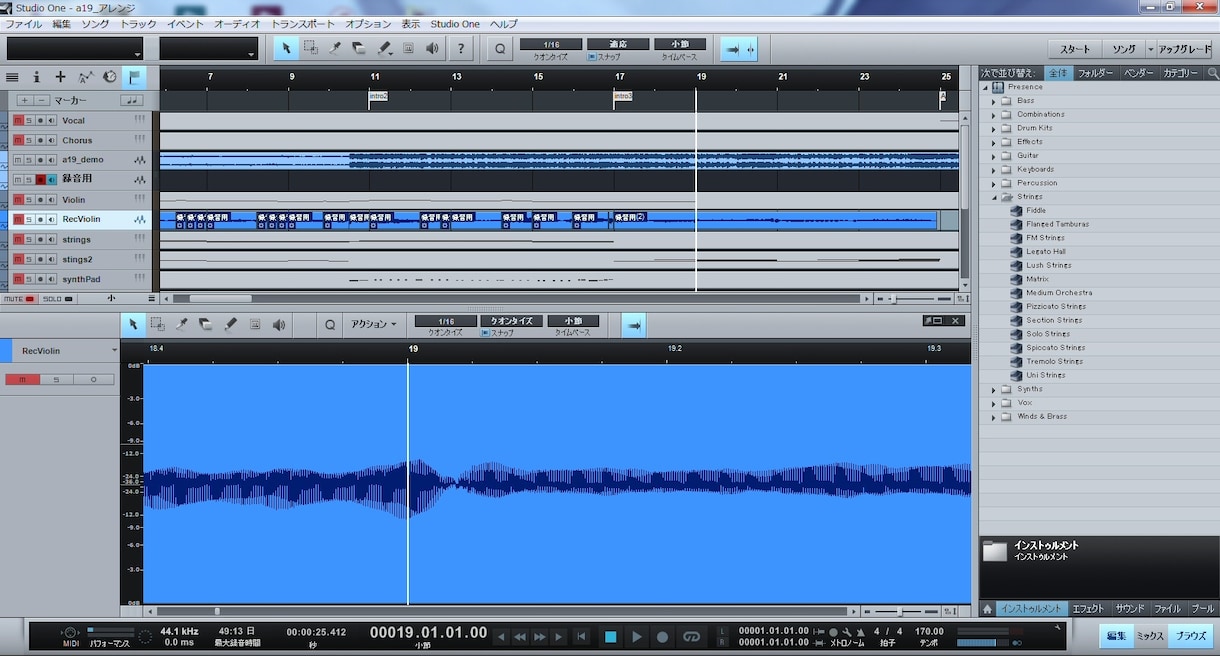The width and height of the screenshot is (1220, 656).
Task: Activate the listen speaker tool in the main toolbar
Action: point(432,48)
